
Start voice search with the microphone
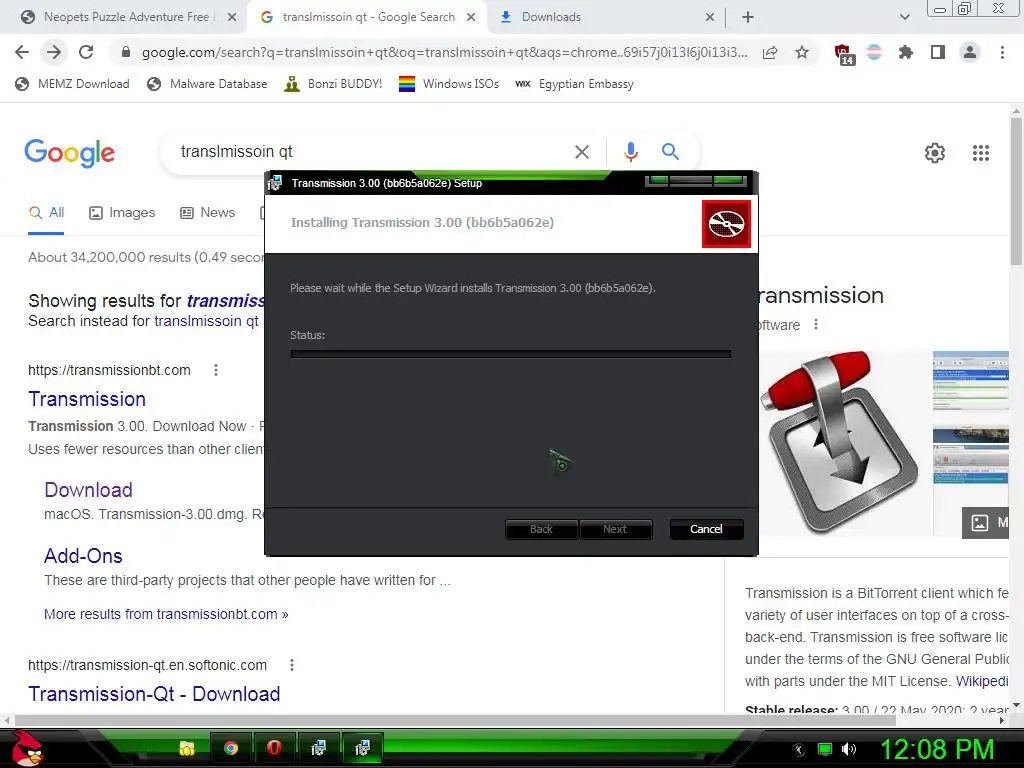click(630, 152)
